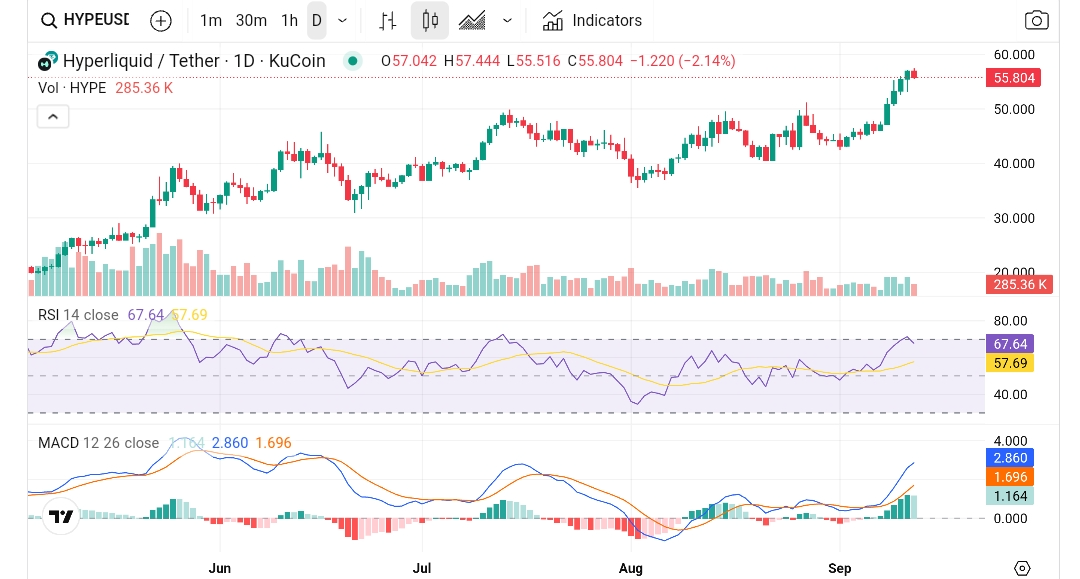Click the HYPEUSDT symbol input field
Image resolution: width=1080 pixels, height=579 pixels.
[x=95, y=20]
